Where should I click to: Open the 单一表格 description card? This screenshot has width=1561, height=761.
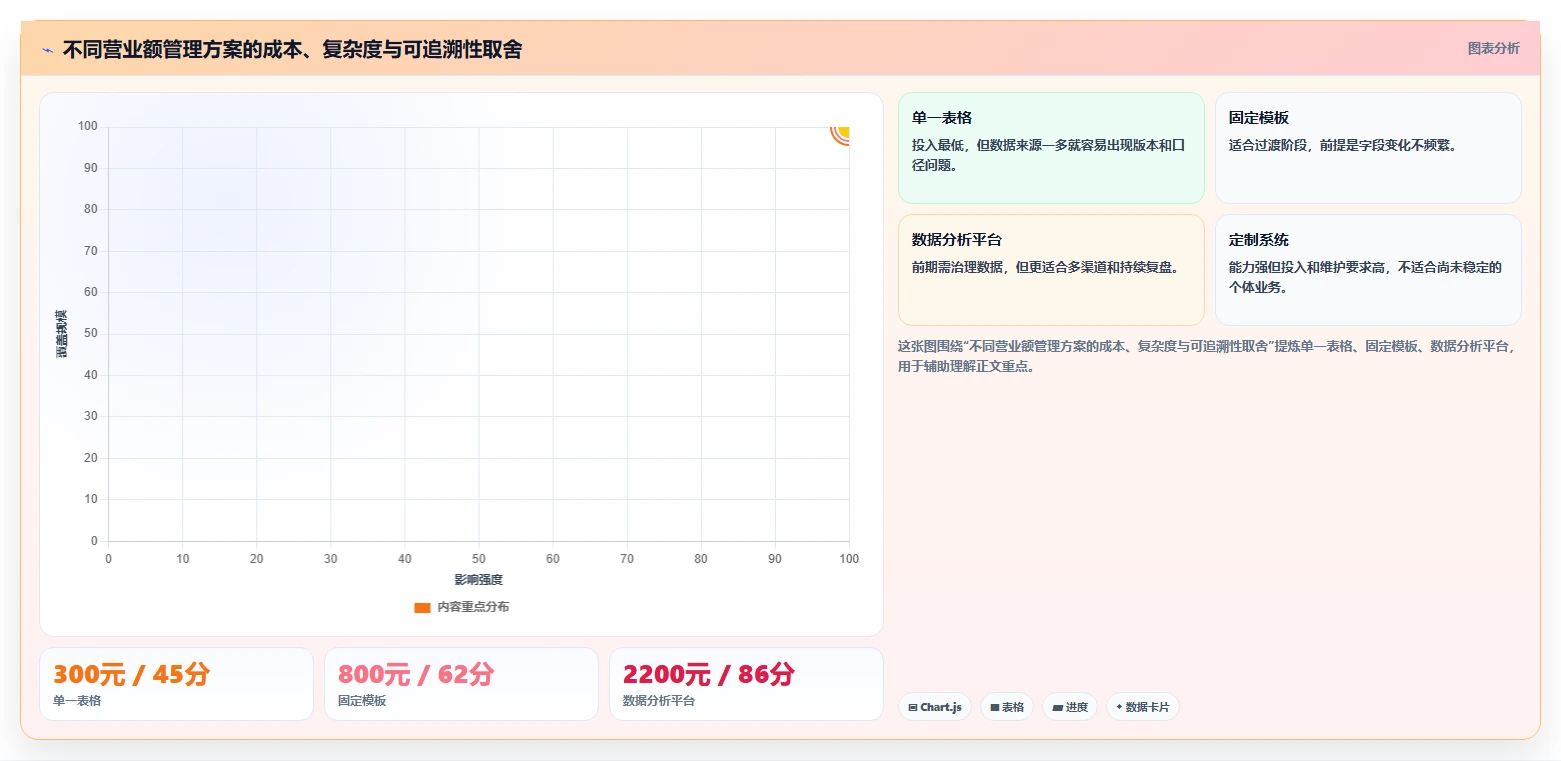pos(1051,148)
